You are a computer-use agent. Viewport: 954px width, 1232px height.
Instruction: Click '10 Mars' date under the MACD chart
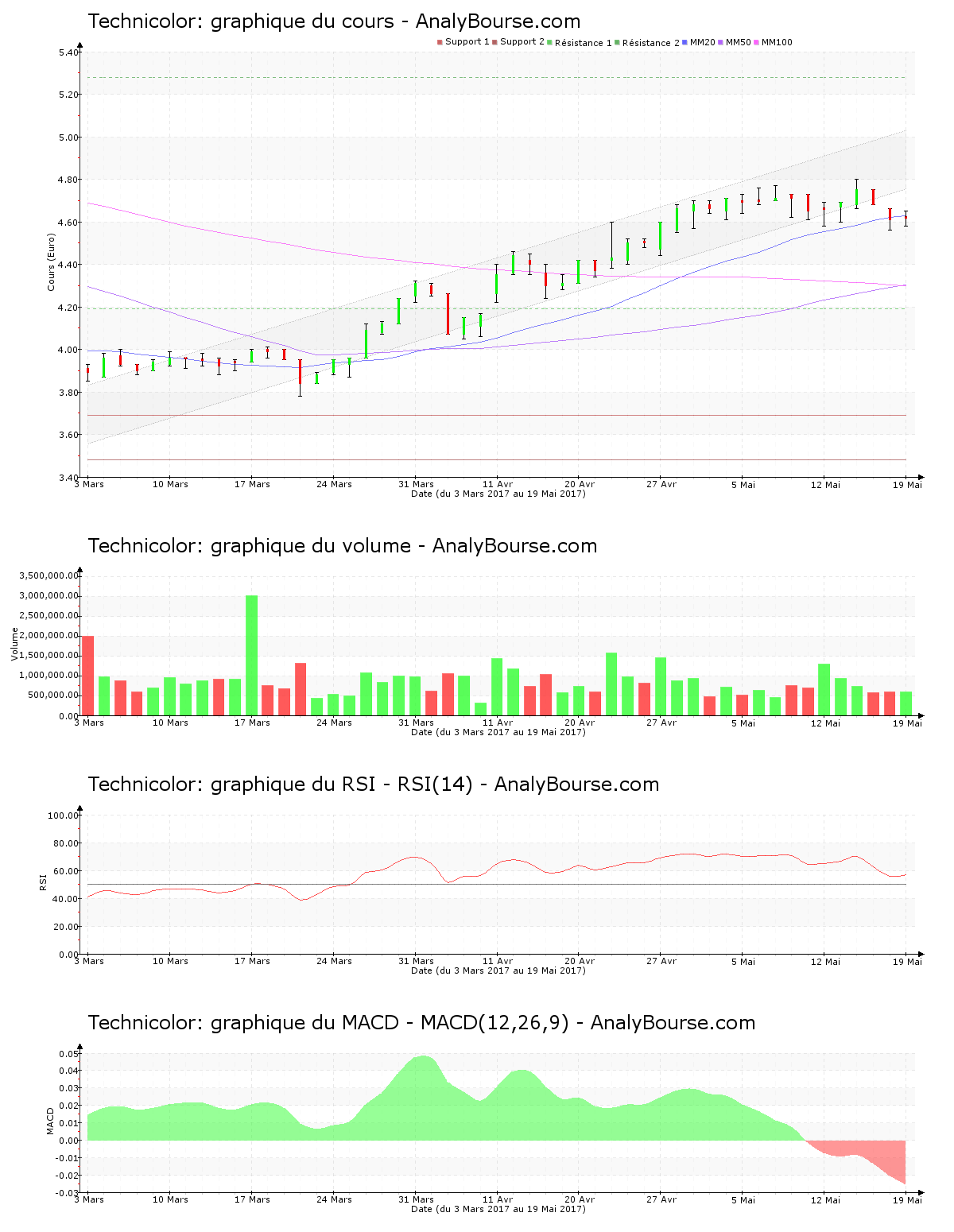[x=170, y=1199]
